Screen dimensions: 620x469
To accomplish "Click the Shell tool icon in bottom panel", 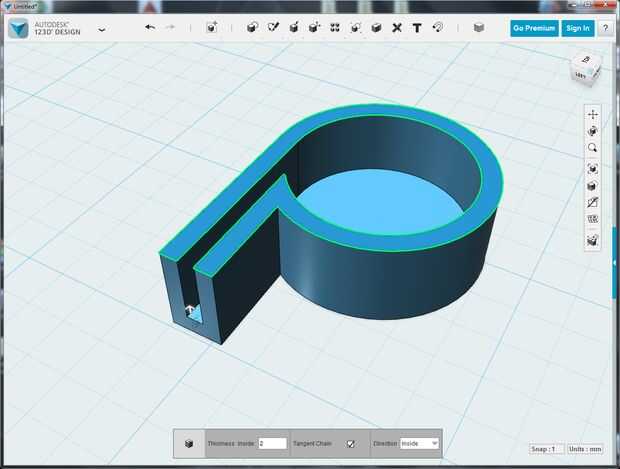I will pos(189,444).
